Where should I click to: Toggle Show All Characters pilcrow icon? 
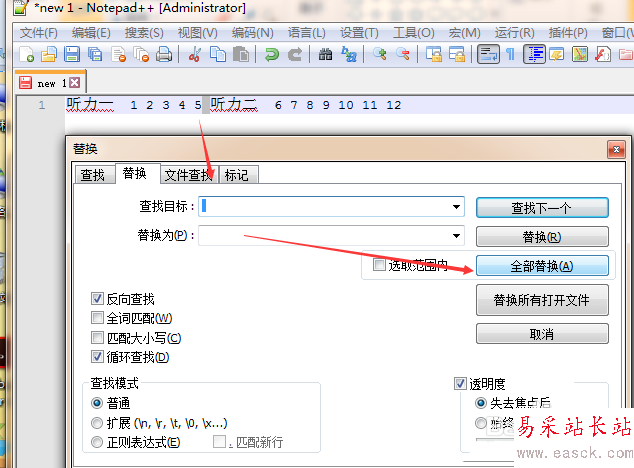511,54
